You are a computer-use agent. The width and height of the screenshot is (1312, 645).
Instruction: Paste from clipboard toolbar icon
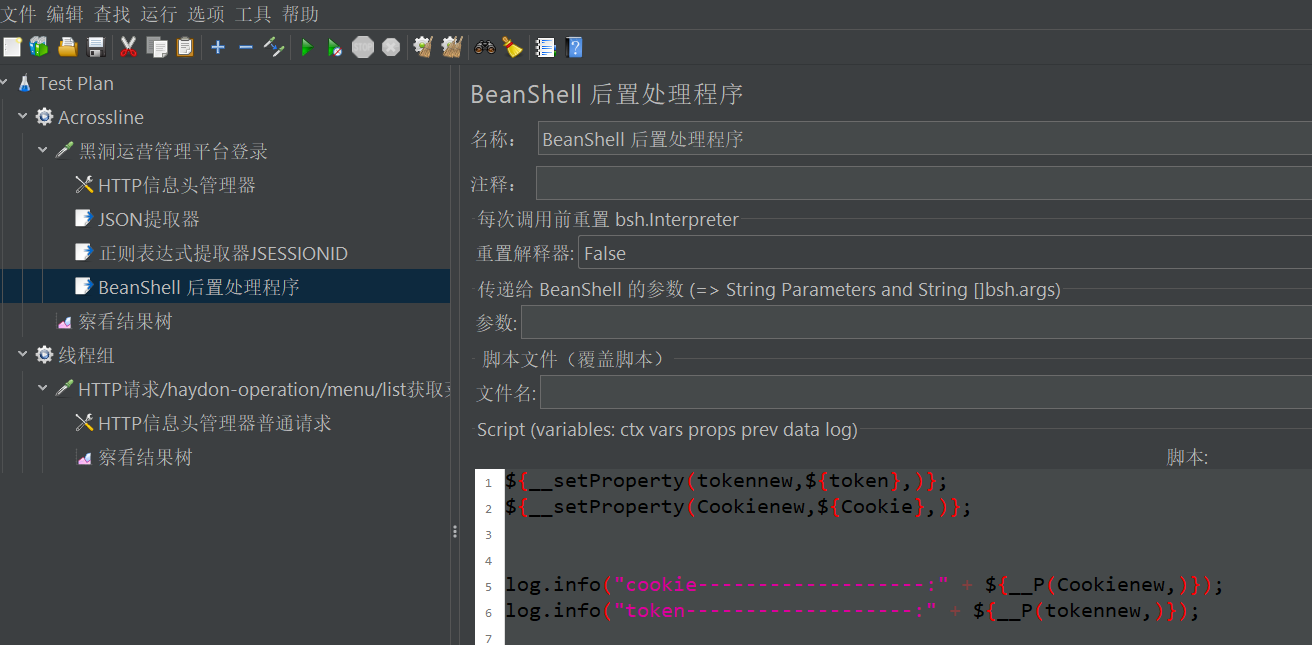point(185,47)
